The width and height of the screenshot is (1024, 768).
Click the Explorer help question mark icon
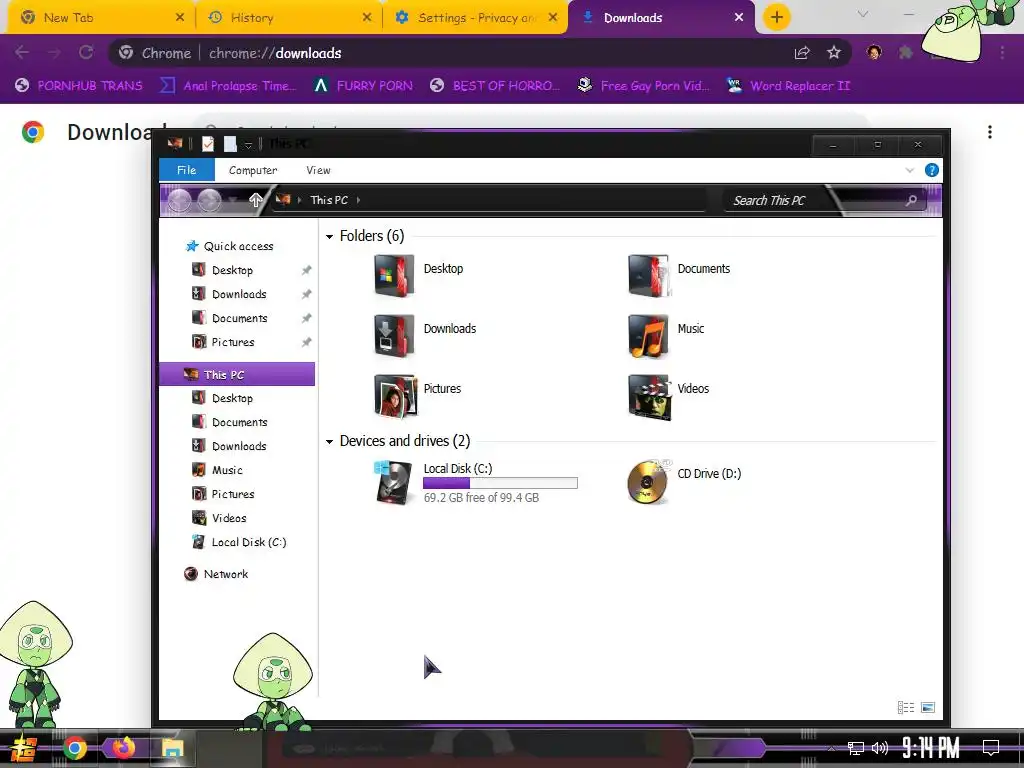[932, 170]
